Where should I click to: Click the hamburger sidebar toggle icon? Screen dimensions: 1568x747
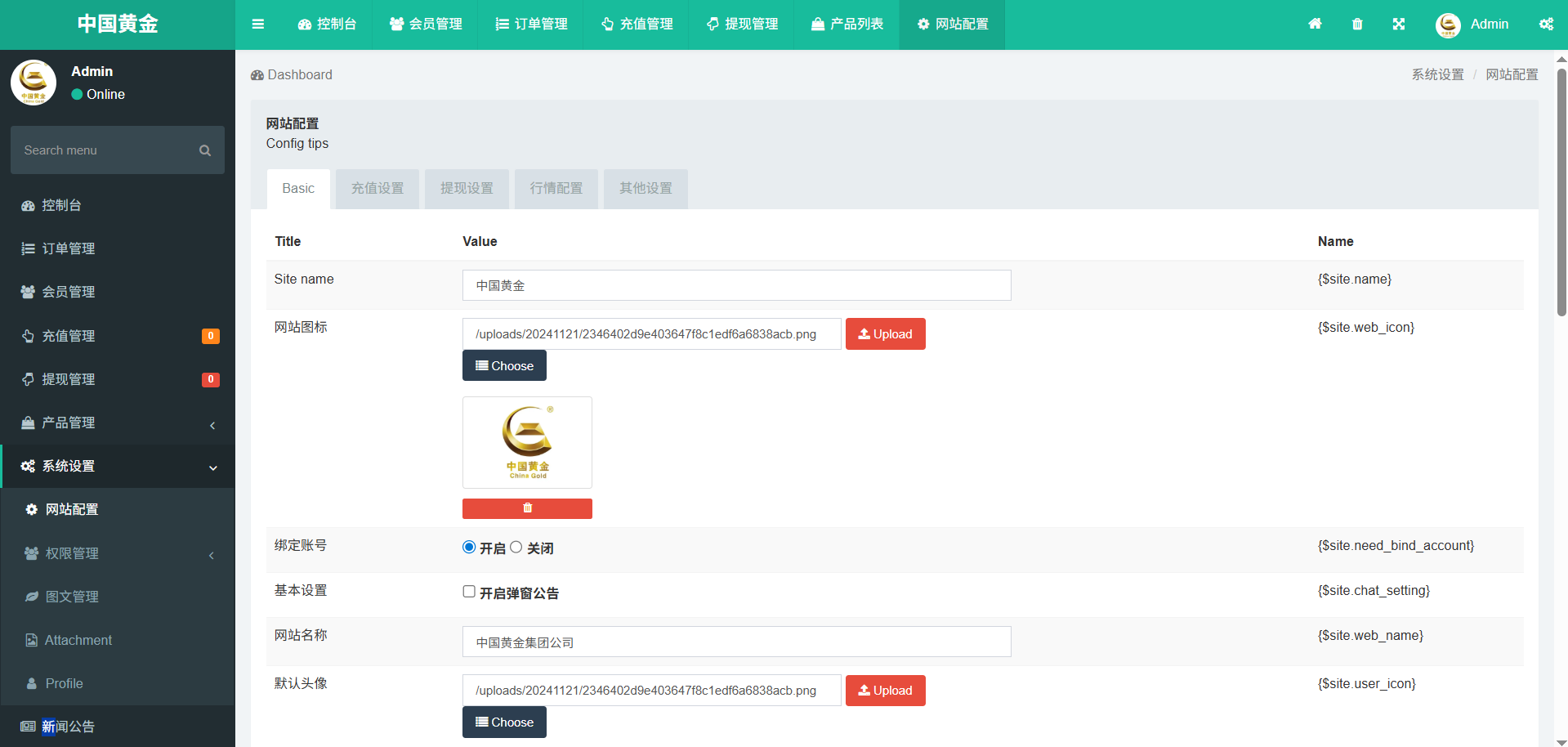pos(258,25)
